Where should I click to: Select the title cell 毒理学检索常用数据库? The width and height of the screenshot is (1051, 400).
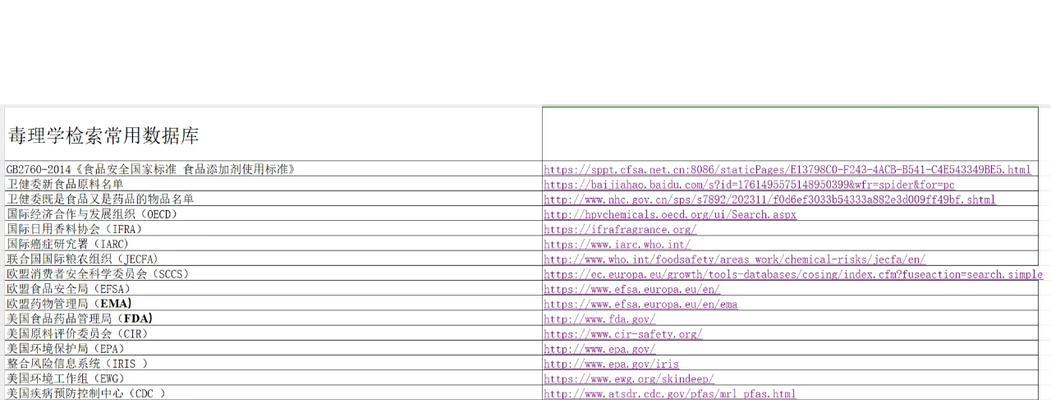point(273,134)
